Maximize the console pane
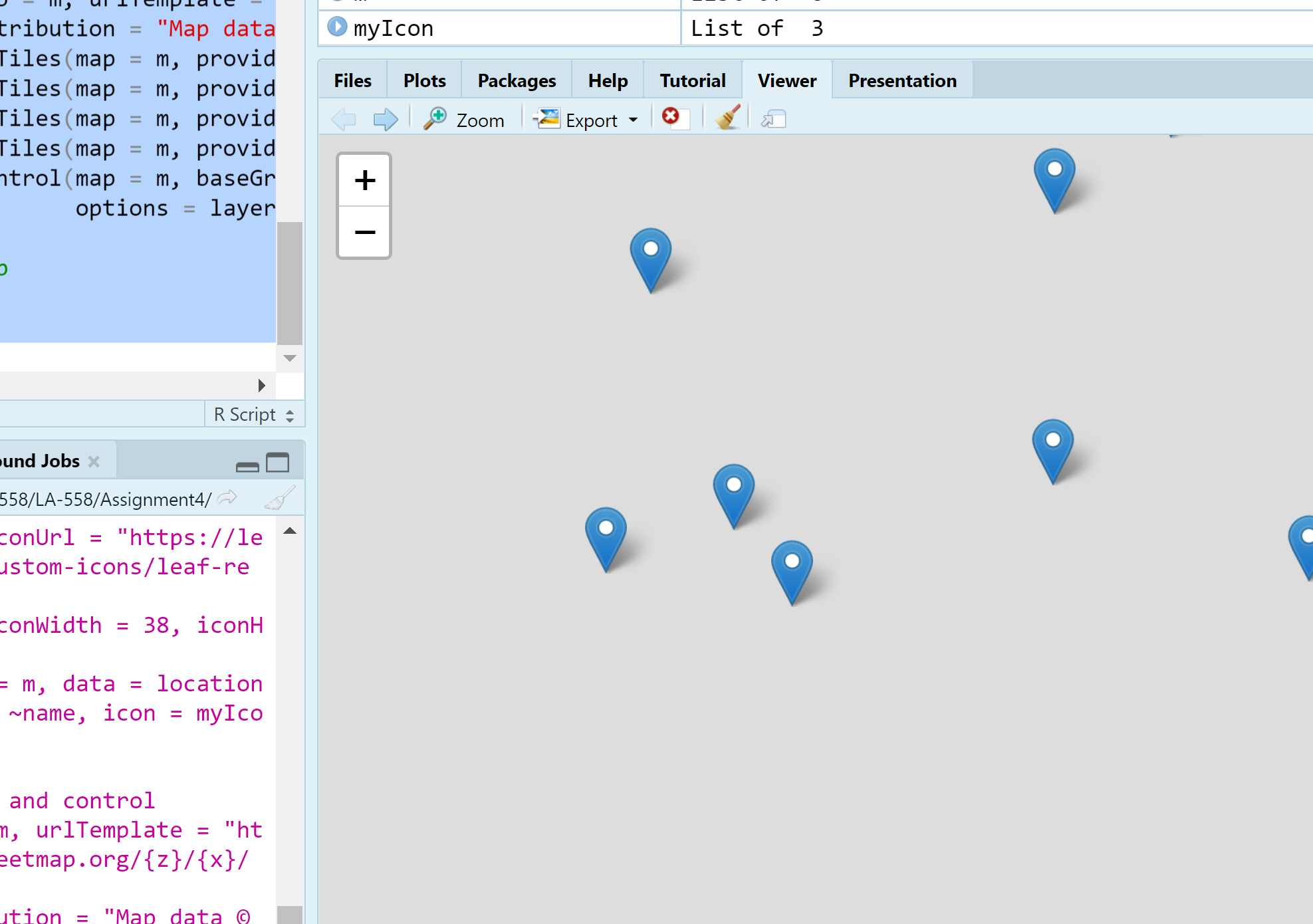Viewport: 1313px width, 924px height. tap(277, 463)
